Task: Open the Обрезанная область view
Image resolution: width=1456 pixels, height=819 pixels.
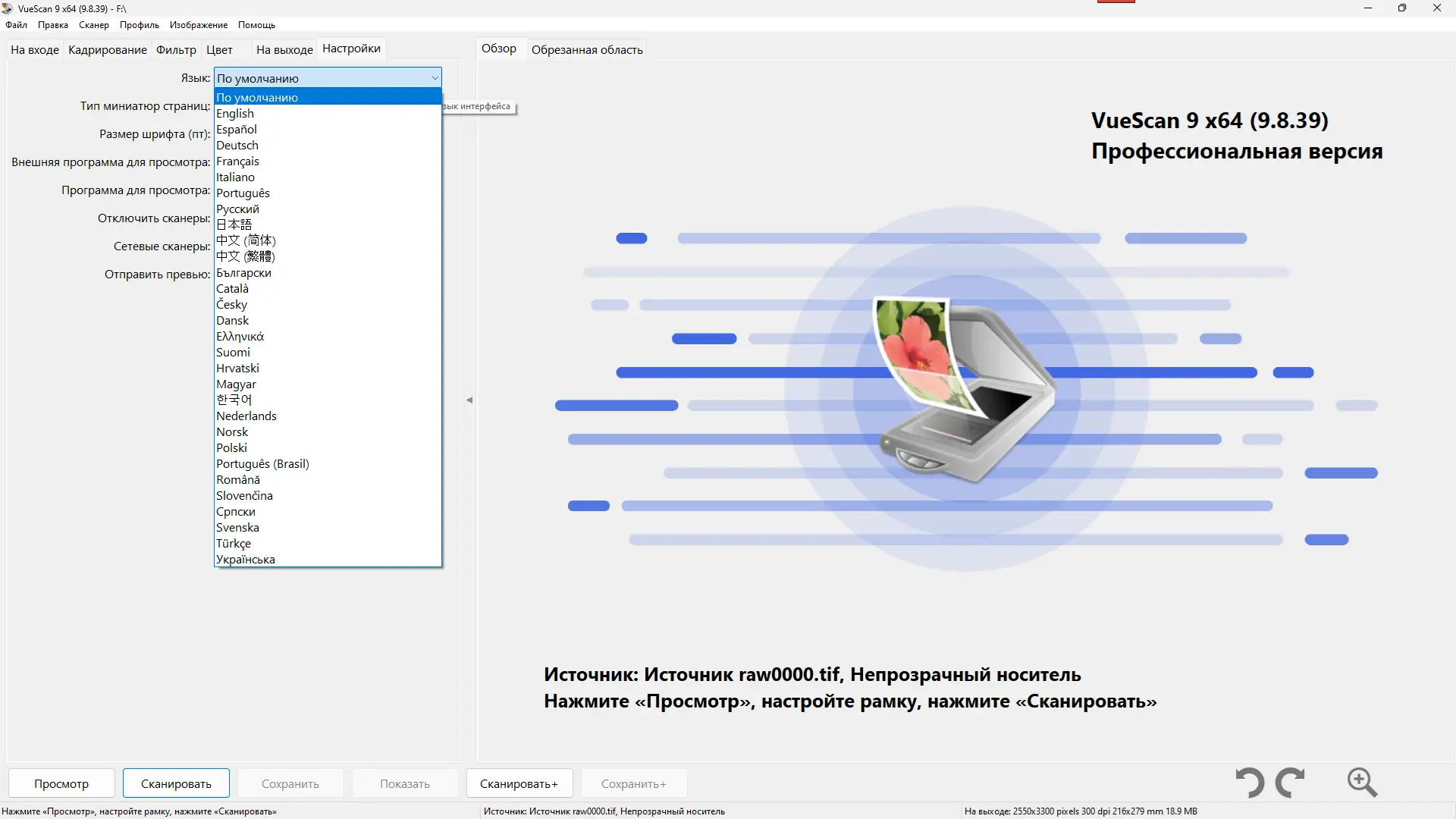Action: (586, 49)
